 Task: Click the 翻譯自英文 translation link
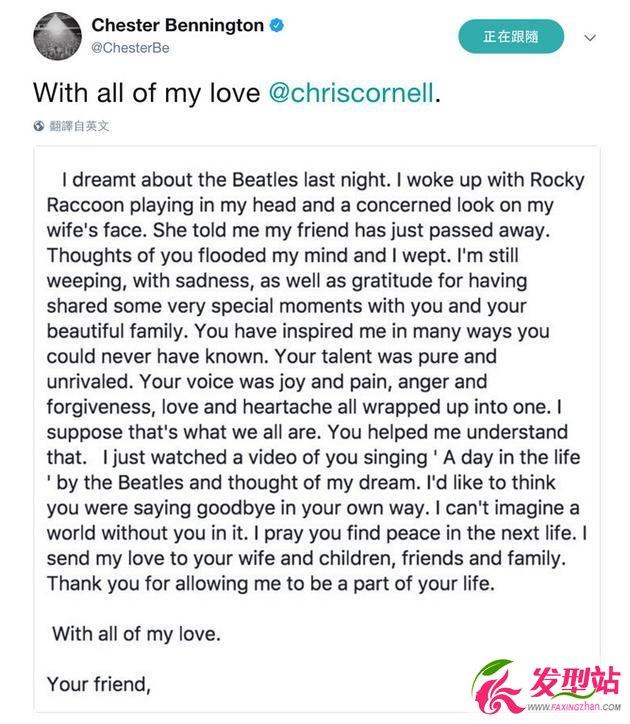point(78,126)
